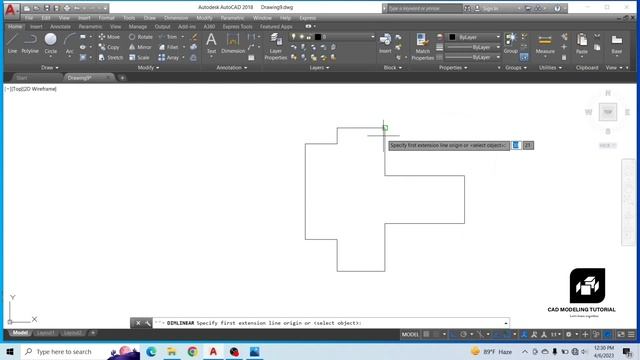This screenshot has height=360, width=640.
Task: Expand the Block panel
Action: click(x=393, y=68)
